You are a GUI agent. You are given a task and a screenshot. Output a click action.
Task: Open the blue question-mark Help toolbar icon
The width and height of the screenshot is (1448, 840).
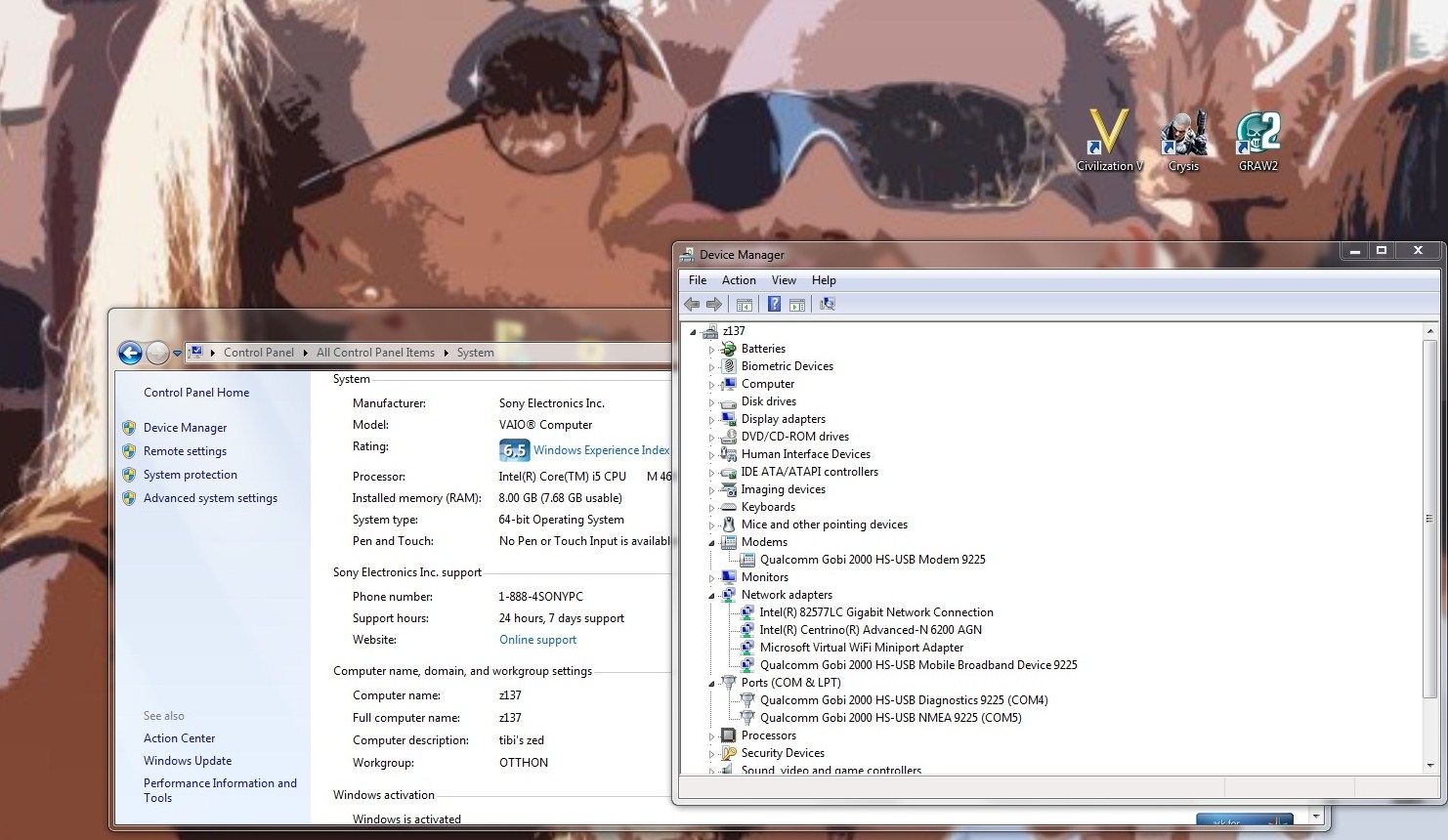(774, 305)
